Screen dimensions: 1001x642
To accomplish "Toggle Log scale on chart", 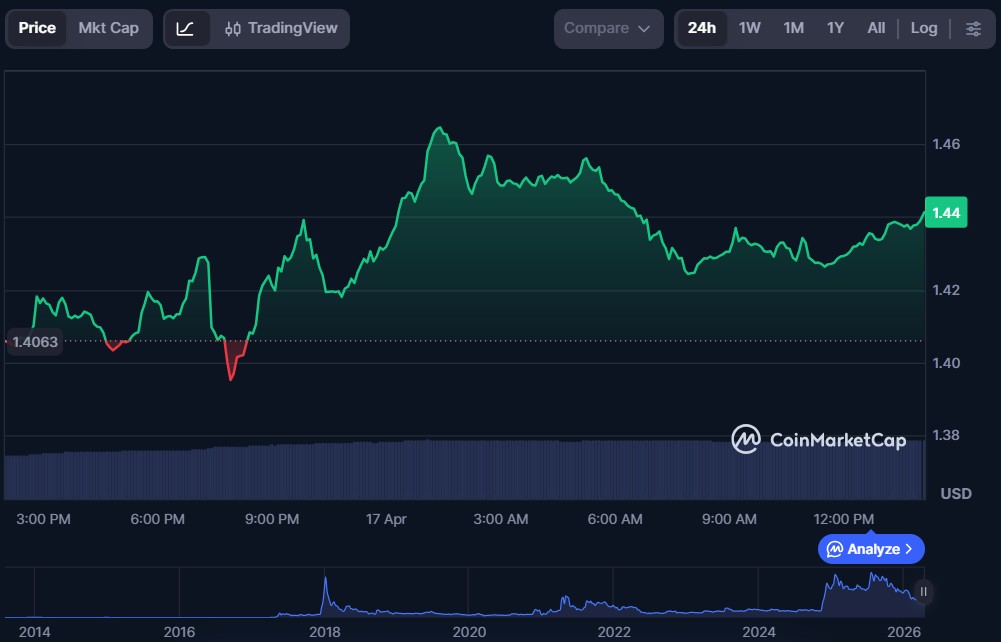I will tap(923, 28).
